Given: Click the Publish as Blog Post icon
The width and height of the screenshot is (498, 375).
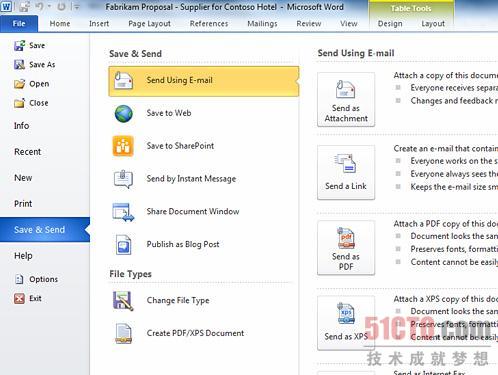Looking at the screenshot, I should click(123, 245).
